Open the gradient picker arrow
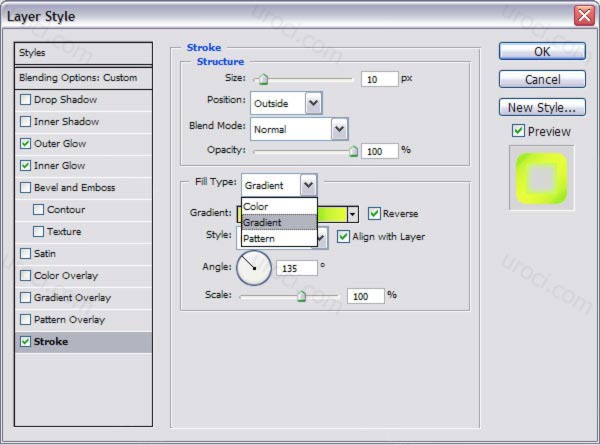This screenshot has width=600, height=445. coord(352,214)
